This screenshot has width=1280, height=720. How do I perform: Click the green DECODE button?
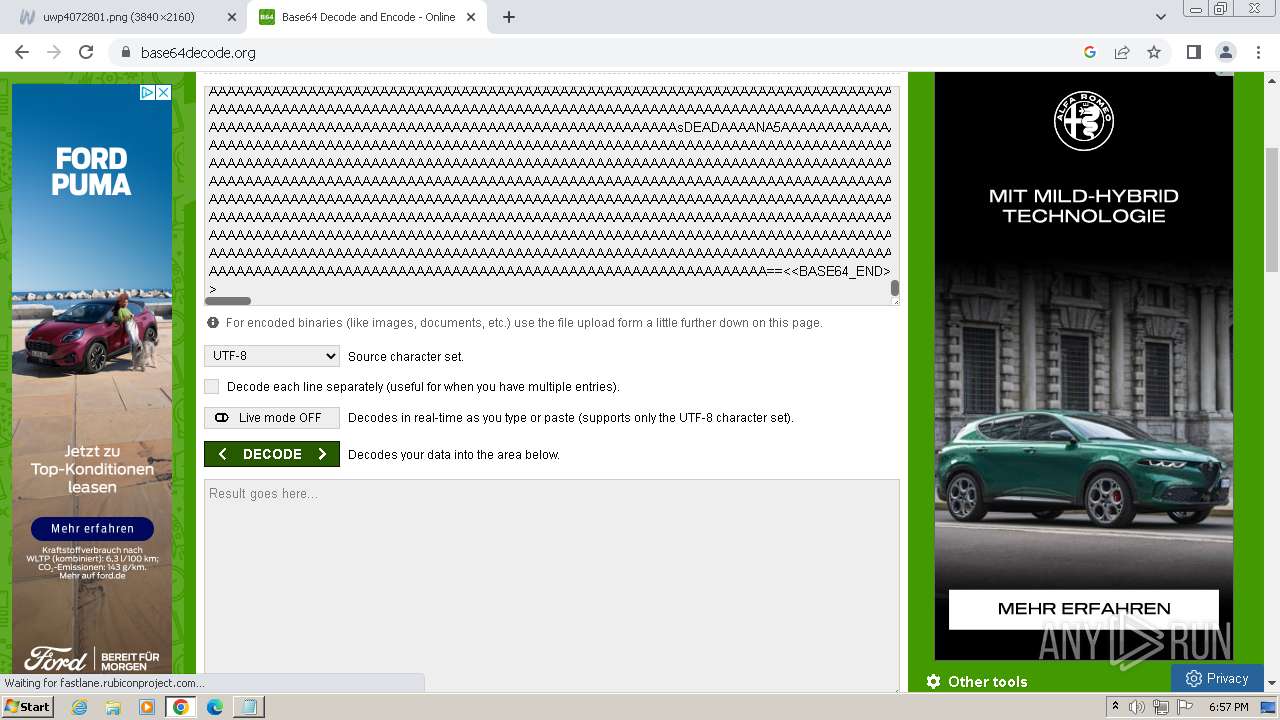pyautogui.click(x=272, y=454)
